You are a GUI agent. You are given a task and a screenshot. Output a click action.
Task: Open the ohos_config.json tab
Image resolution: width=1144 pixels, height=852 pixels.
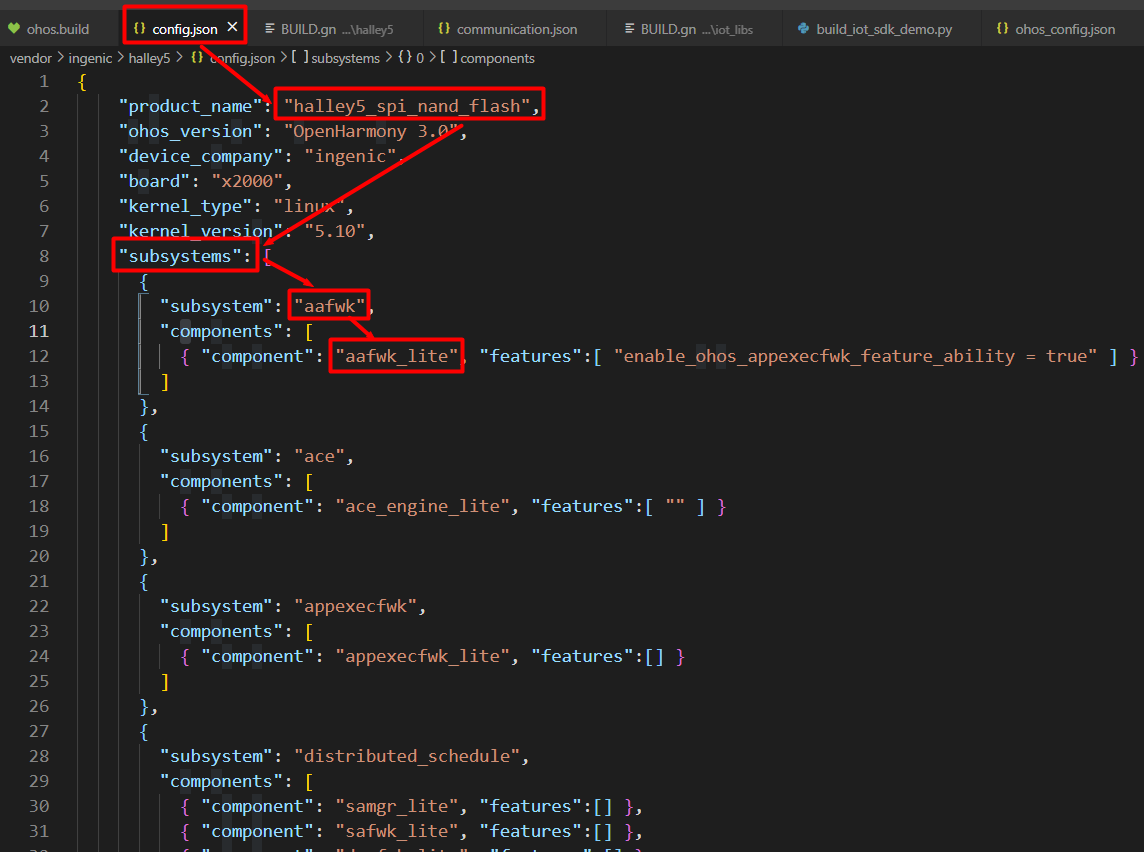tap(1064, 29)
